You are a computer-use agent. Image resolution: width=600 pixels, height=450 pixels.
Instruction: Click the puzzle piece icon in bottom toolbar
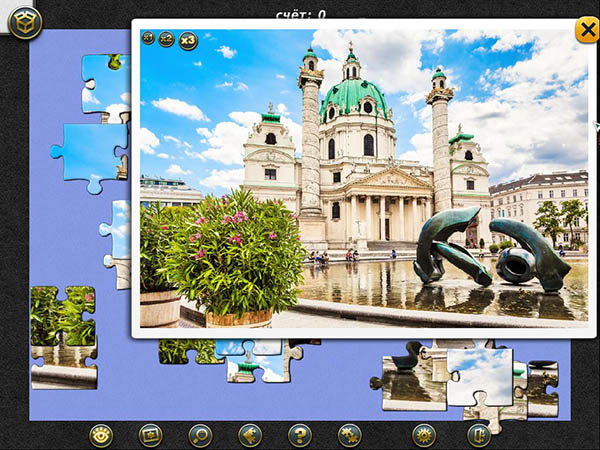click(x=349, y=435)
